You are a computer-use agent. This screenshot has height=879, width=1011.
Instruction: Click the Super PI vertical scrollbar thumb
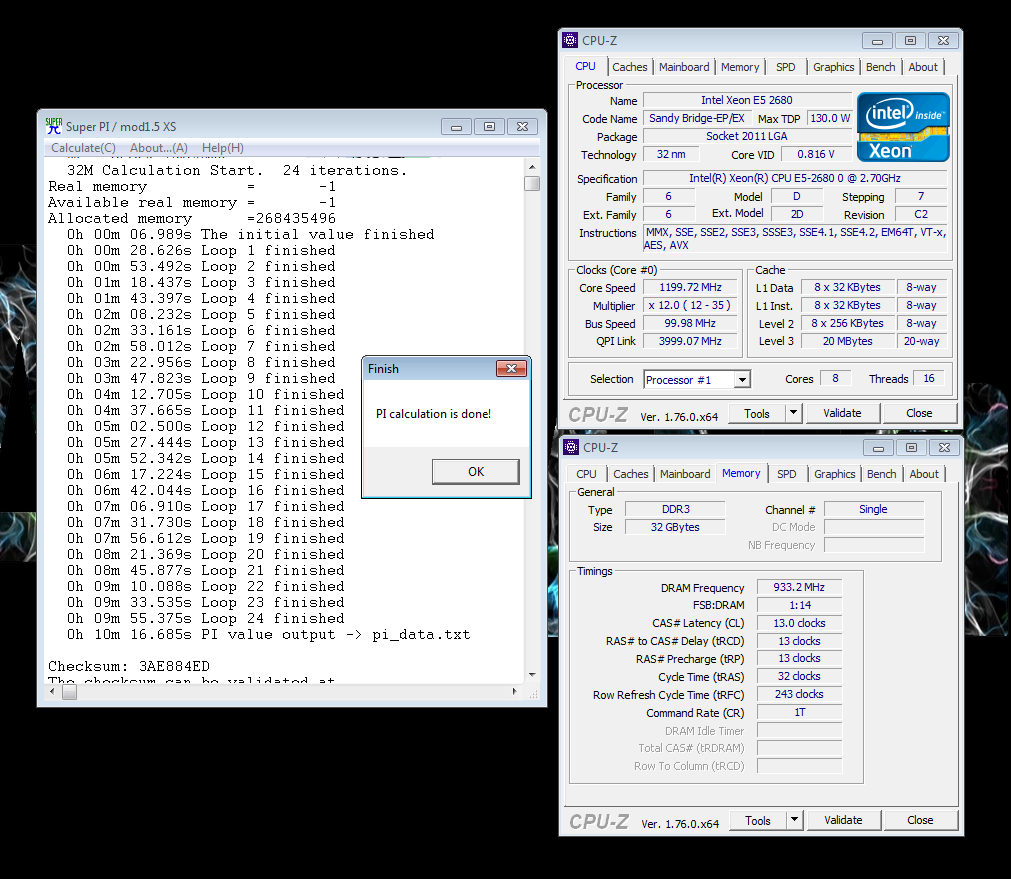click(x=532, y=184)
